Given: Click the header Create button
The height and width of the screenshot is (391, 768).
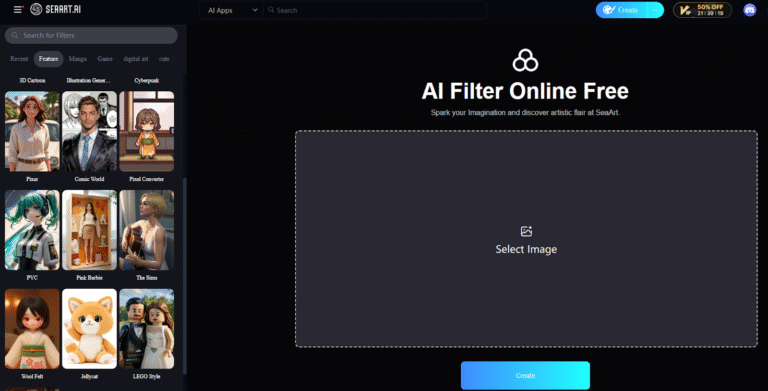Looking at the screenshot, I should coord(622,10).
